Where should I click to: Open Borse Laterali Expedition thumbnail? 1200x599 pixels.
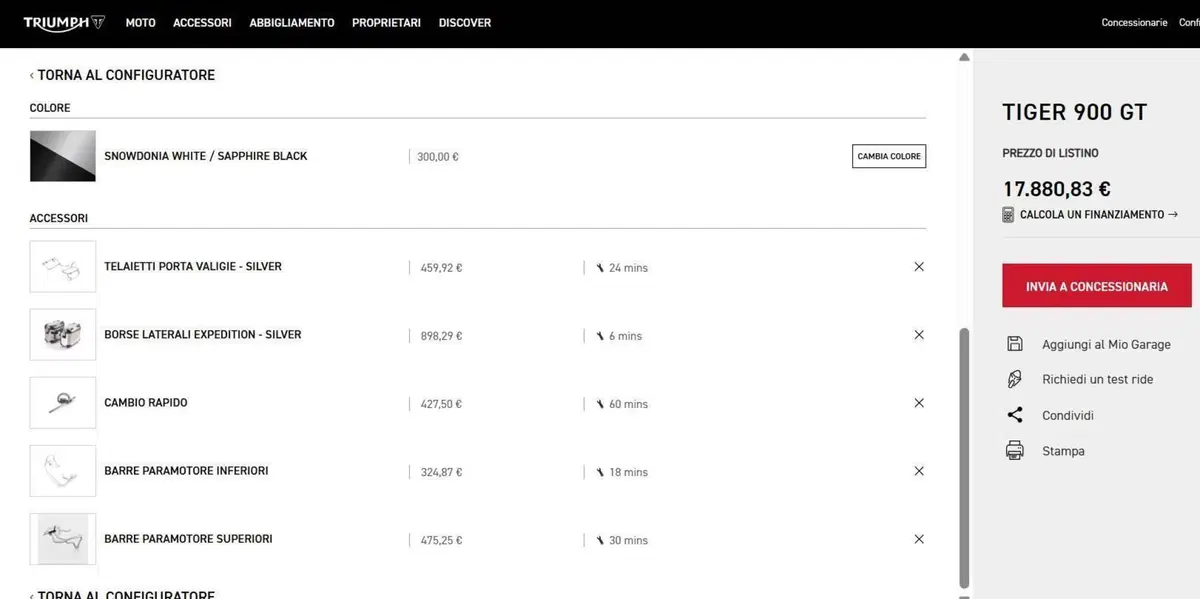point(63,335)
